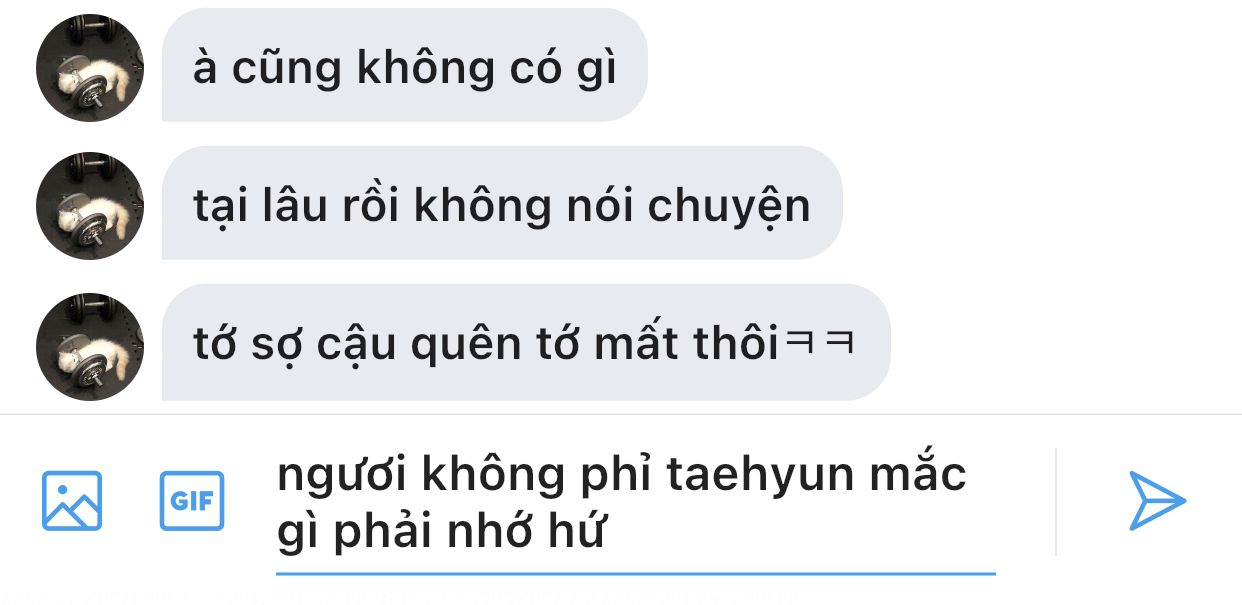
Task: Tap the avatar beside "tại lâu rồi không nói chuyện"
Action: pyautogui.click(x=90, y=206)
